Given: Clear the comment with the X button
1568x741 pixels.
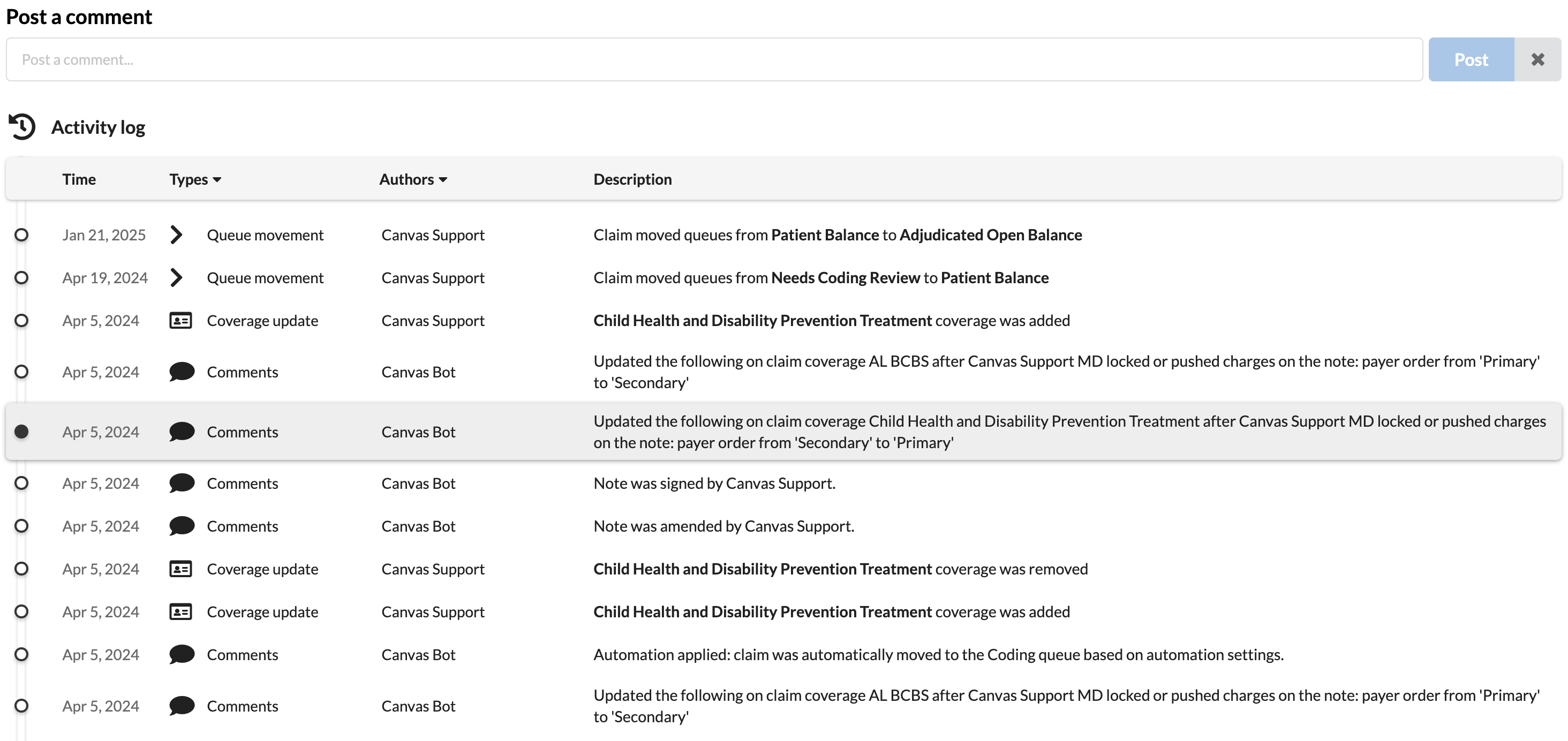Looking at the screenshot, I should pos(1537,59).
